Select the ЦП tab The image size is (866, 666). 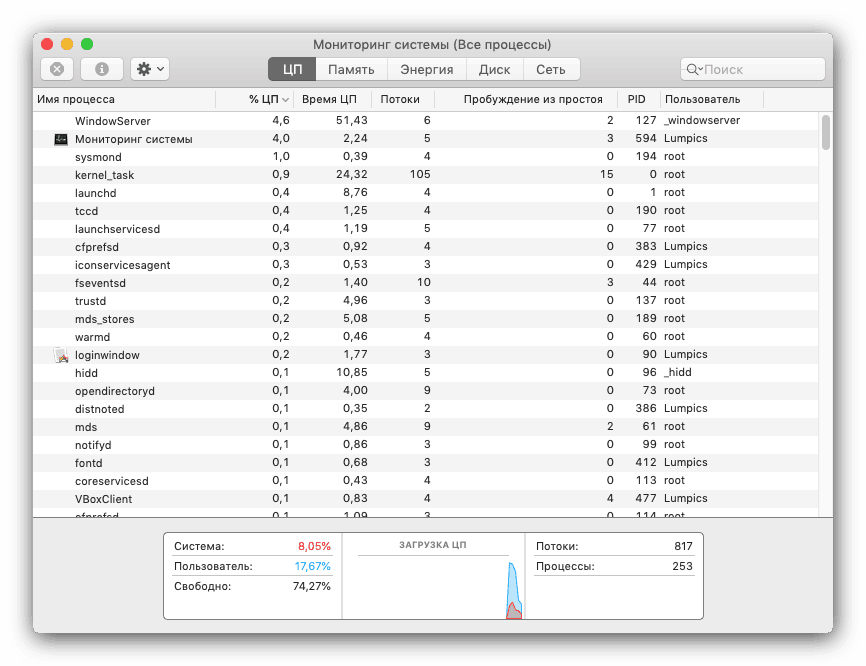(x=291, y=69)
